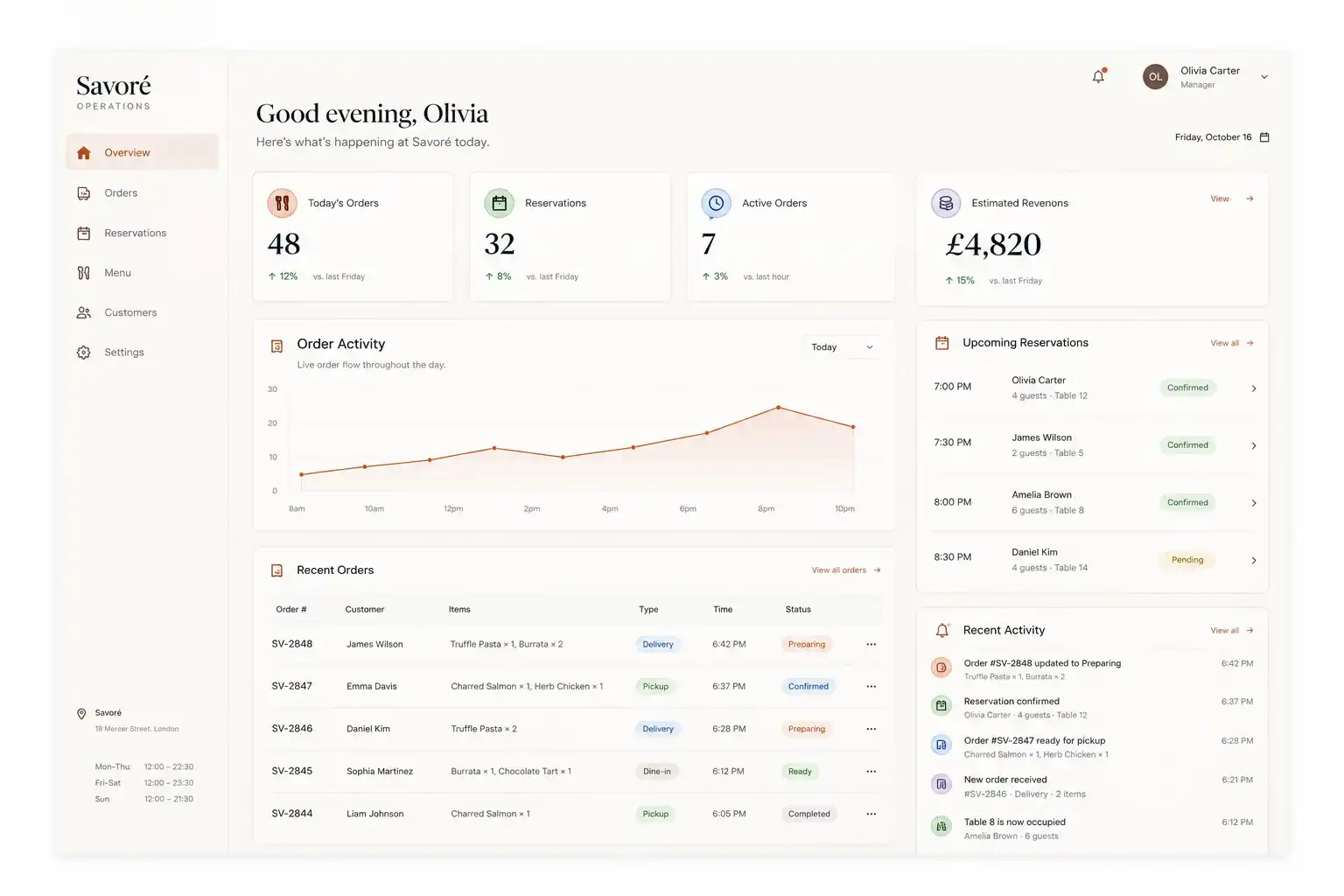Open the more options menu for order SV-2846
Screen dimensions: 1344x896
(871, 729)
